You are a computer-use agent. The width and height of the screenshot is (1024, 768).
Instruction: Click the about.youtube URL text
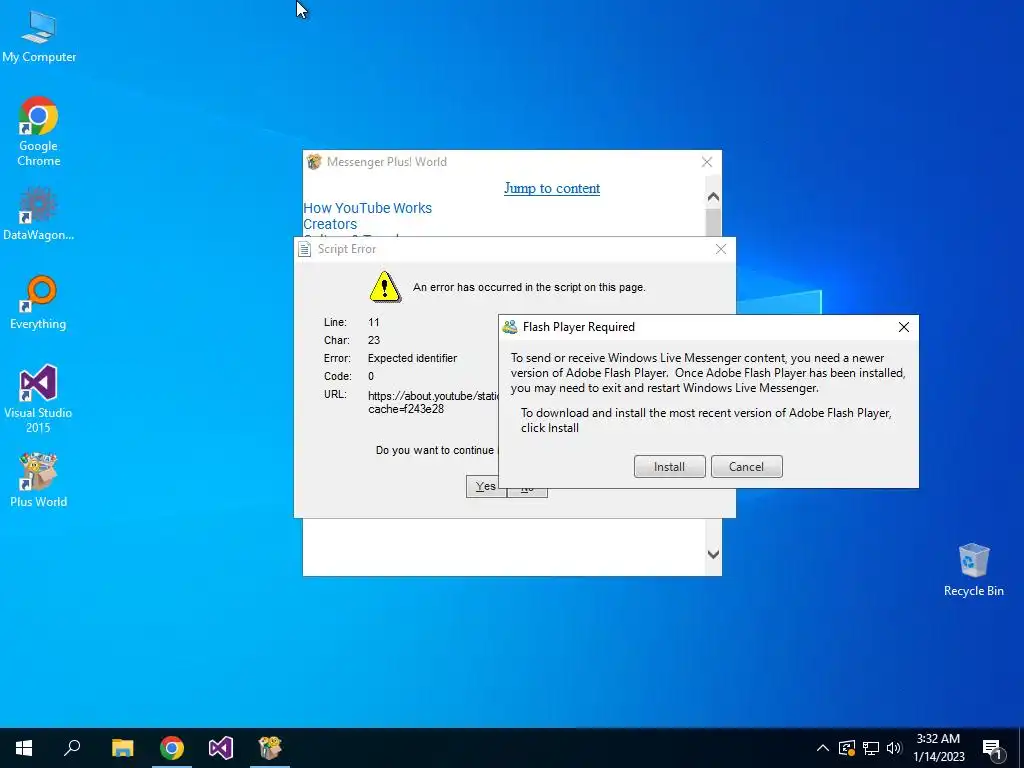[x=434, y=402]
